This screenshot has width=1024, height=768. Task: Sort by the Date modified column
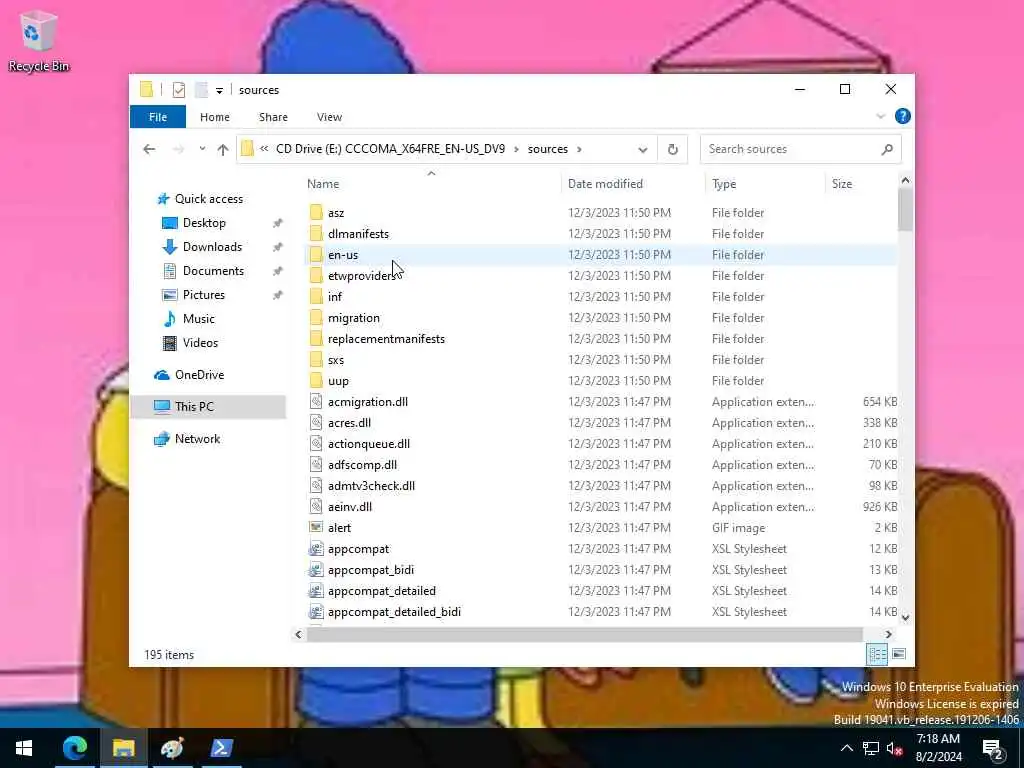point(632,184)
